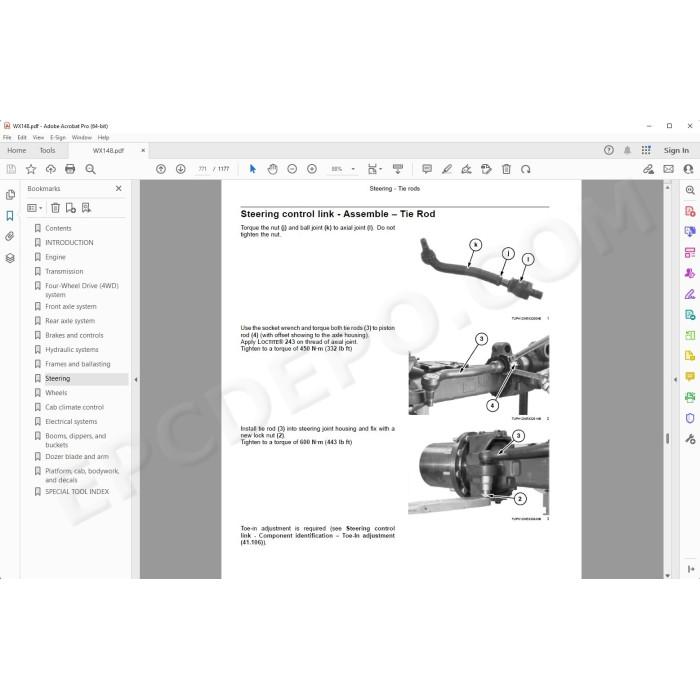Open the sign document tool
The width and height of the screenshot is (700, 700).
[x=466, y=169]
